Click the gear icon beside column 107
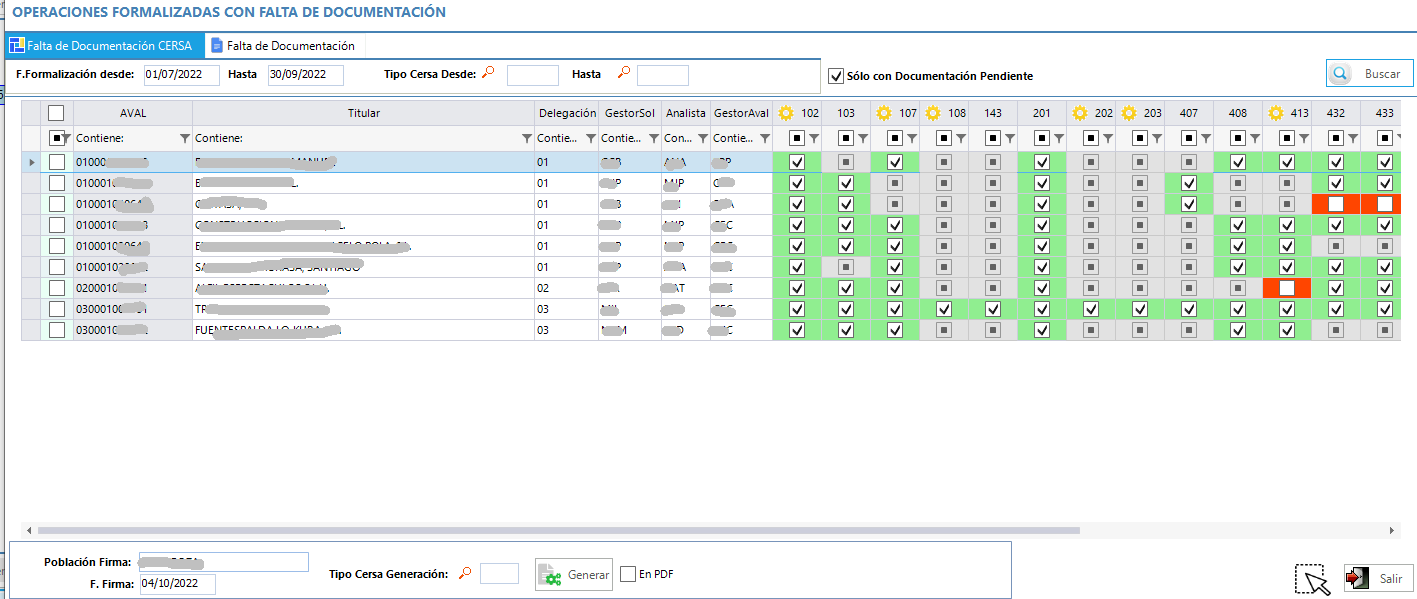Viewport: 1417px width, 599px height. [x=884, y=113]
